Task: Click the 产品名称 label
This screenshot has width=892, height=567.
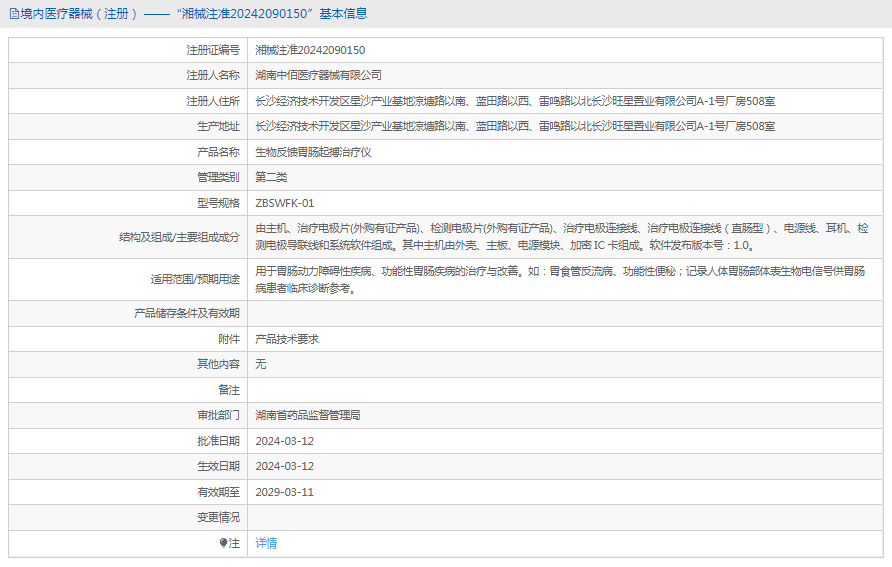Action: coord(218,152)
